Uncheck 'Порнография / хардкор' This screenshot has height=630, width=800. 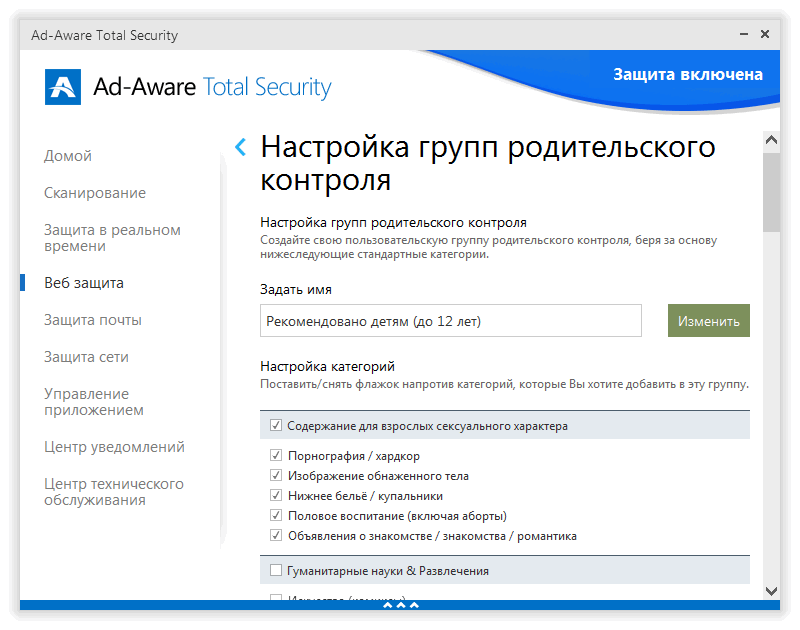coord(275,455)
